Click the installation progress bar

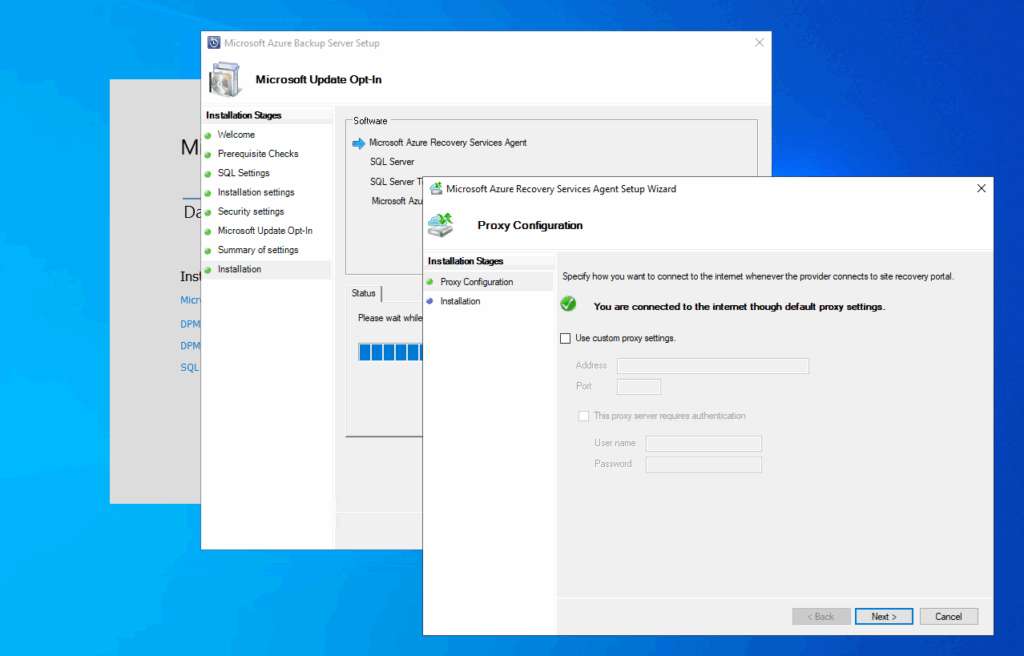390,352
